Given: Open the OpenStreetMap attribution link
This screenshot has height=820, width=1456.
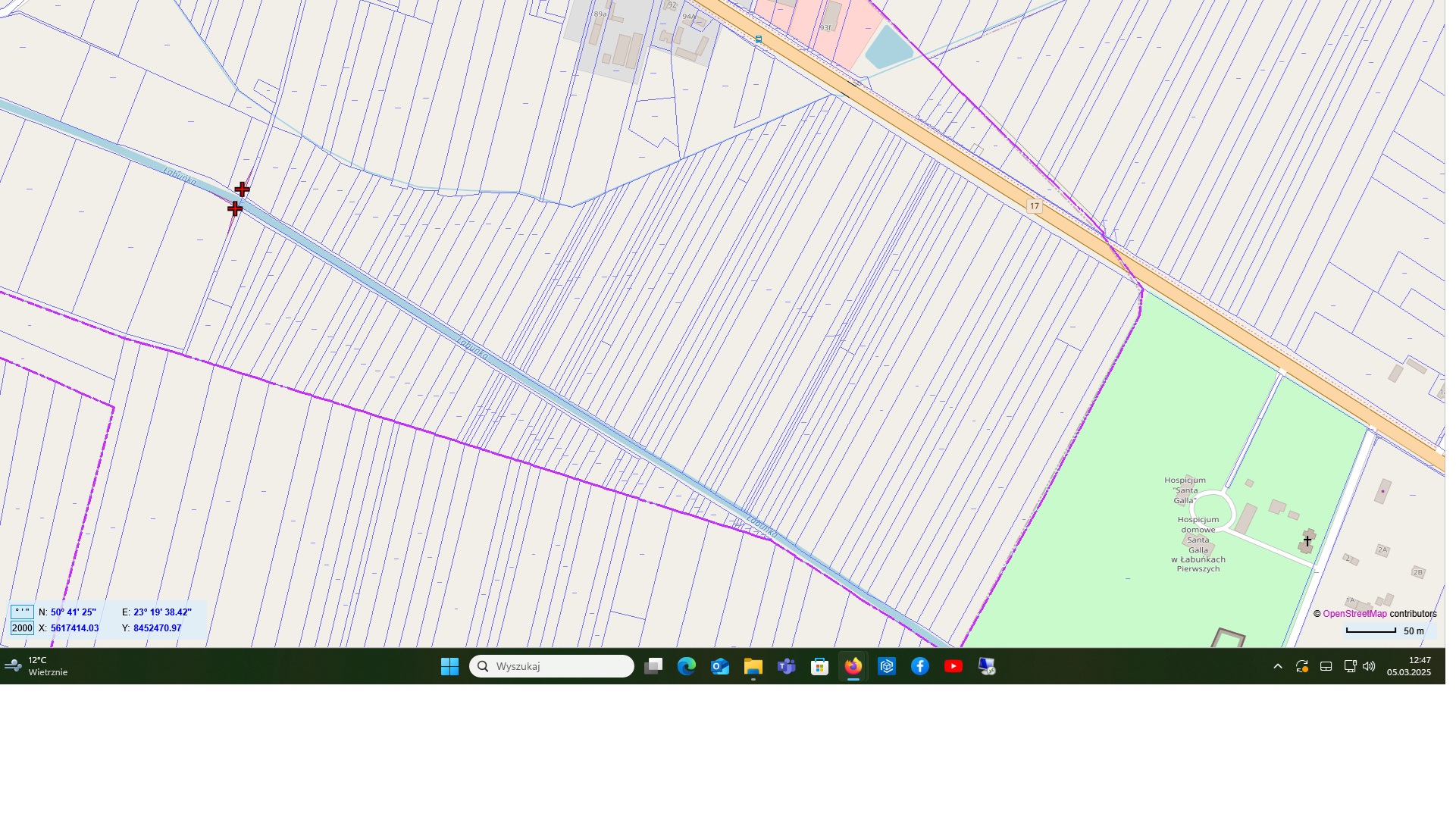Looking at the screenshot, I should coord(1354,614).
